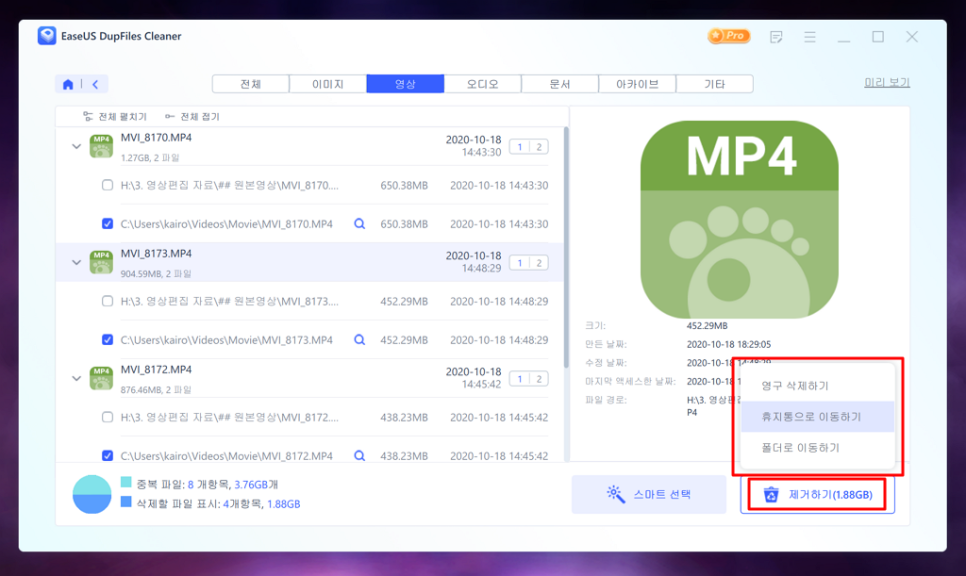Screen dimensions: 966x576
Task: Collapse the MVI_8172.MP4 group
Action: pyautogui.click(x=76, y=378)
